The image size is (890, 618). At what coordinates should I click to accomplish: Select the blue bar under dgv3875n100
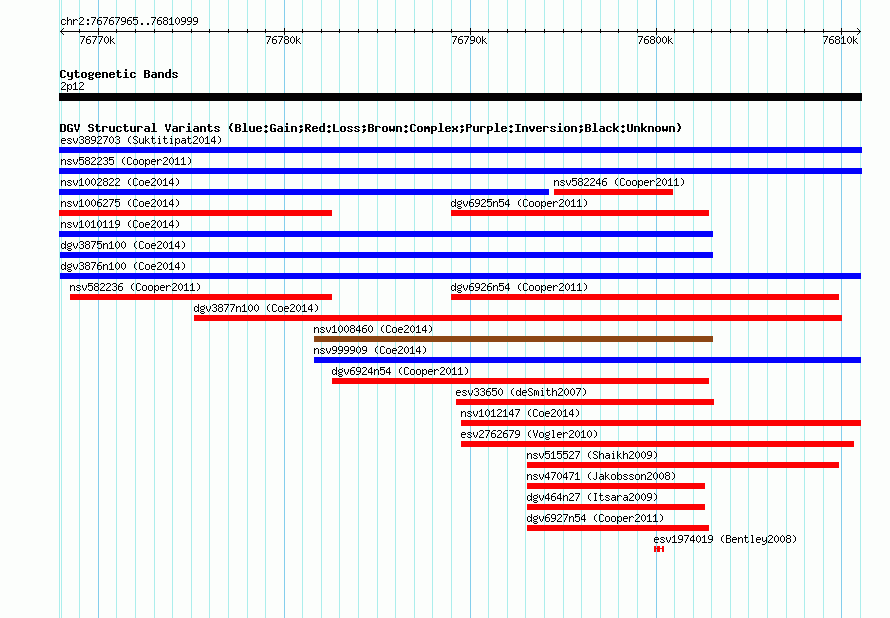386,255
